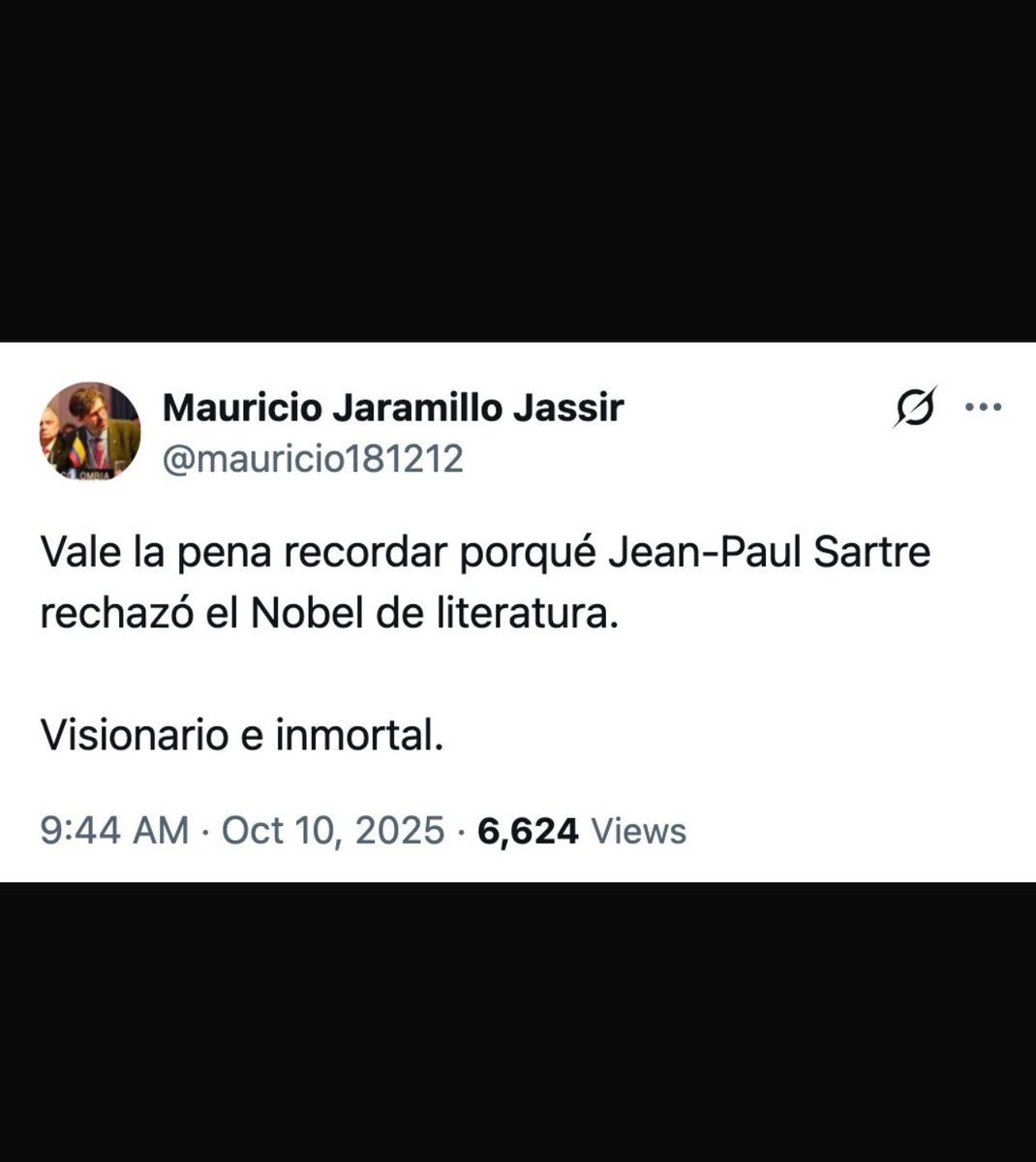
Task: Open Mauricio Jaramillo Jassir's profile picture
Action: [x=89, y=430]
